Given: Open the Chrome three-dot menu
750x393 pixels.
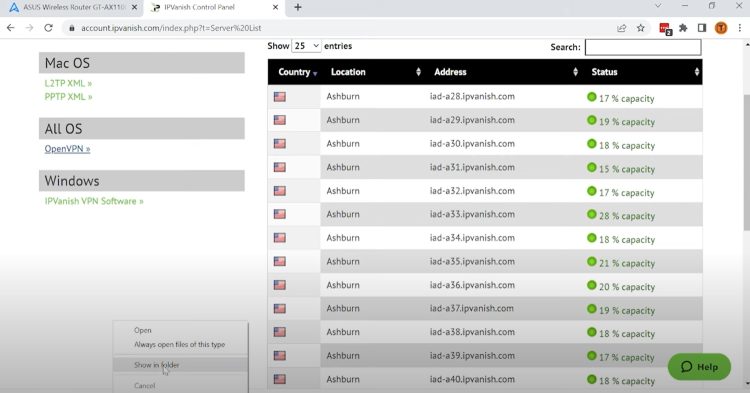Looking at the screenshot, I should (x=740, y=28).
